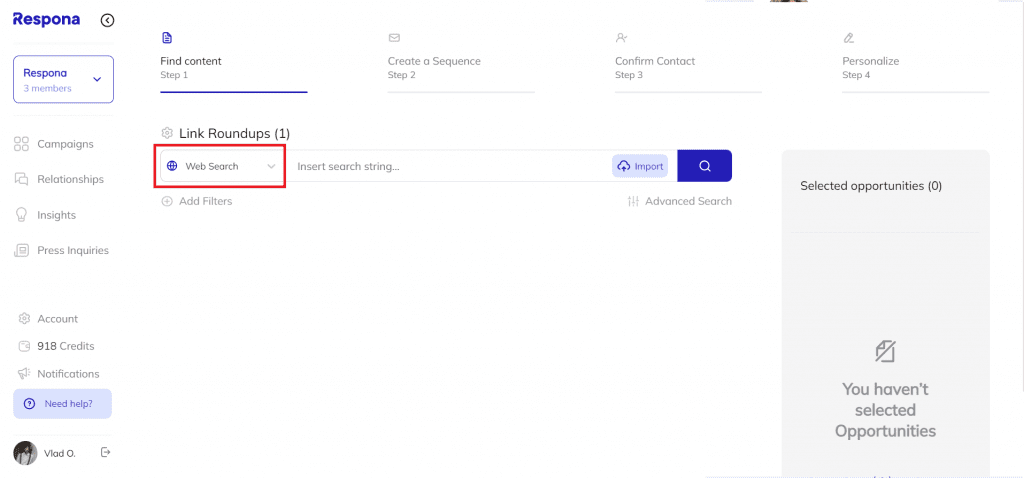Open the Web Search source dropdown
Screen dimensions: 1024x478
pos(222,167)
